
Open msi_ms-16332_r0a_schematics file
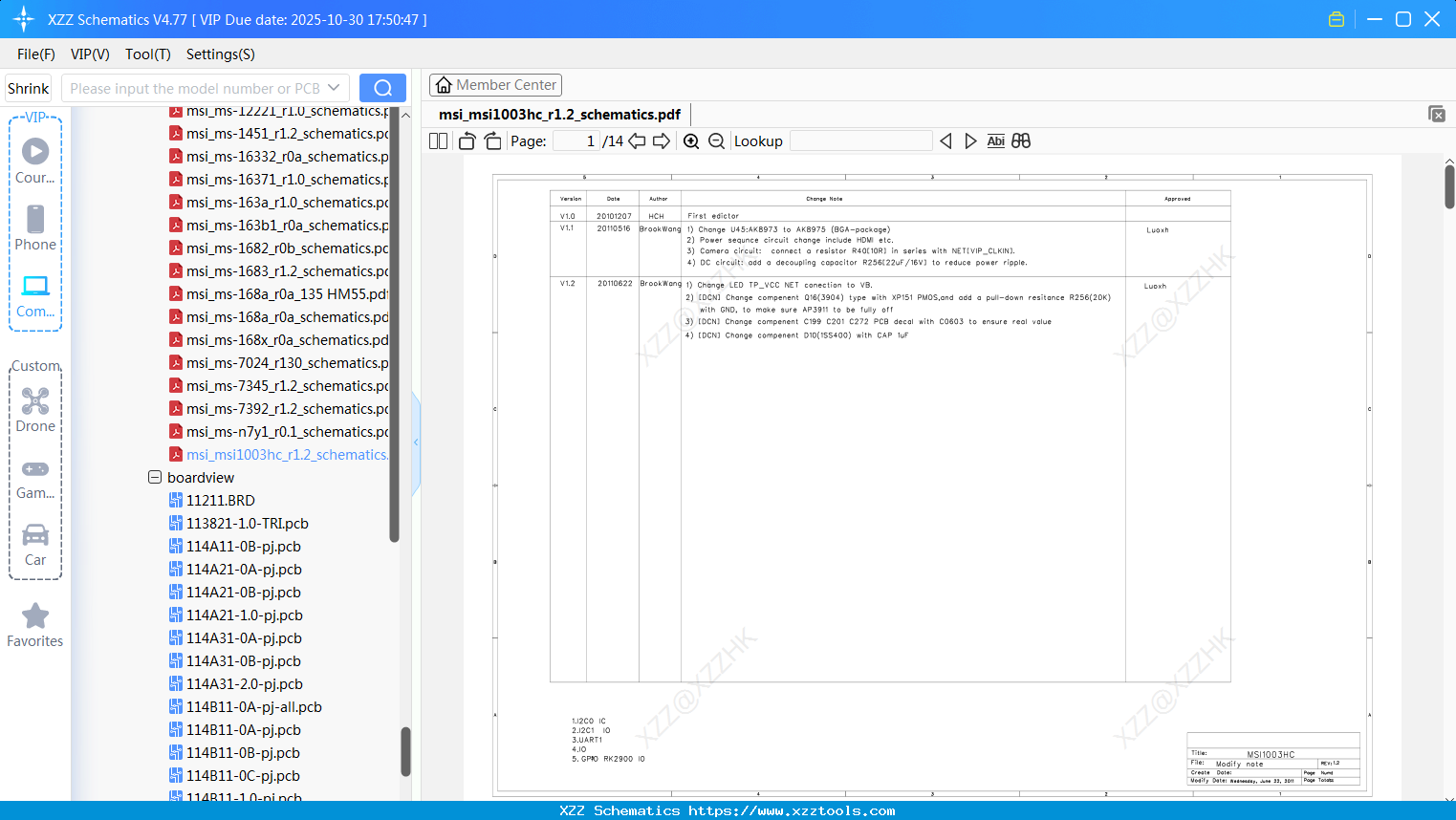point(279,157)
